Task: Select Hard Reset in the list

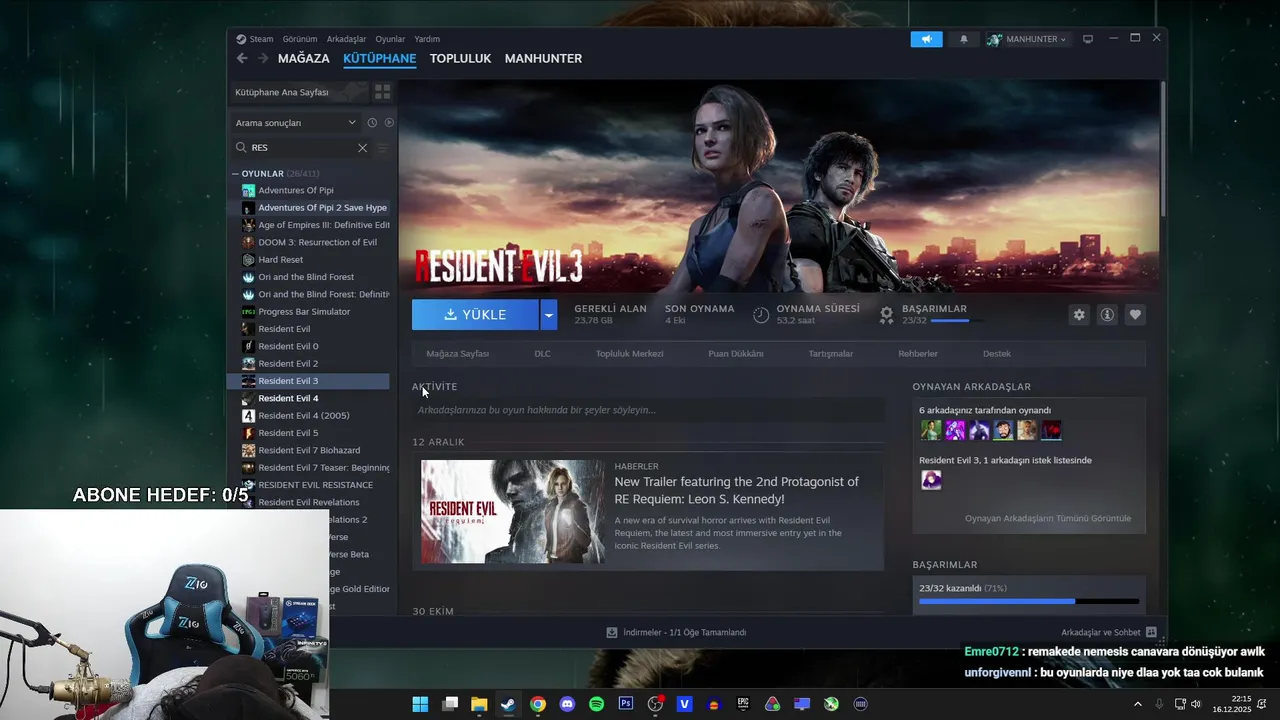Action: coord(308,260)
